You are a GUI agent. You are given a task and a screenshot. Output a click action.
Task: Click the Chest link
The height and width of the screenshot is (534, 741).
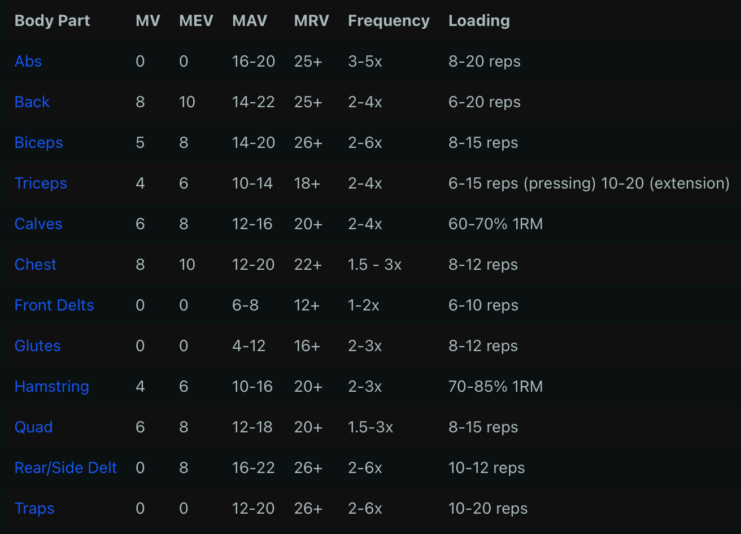(35, 265)
